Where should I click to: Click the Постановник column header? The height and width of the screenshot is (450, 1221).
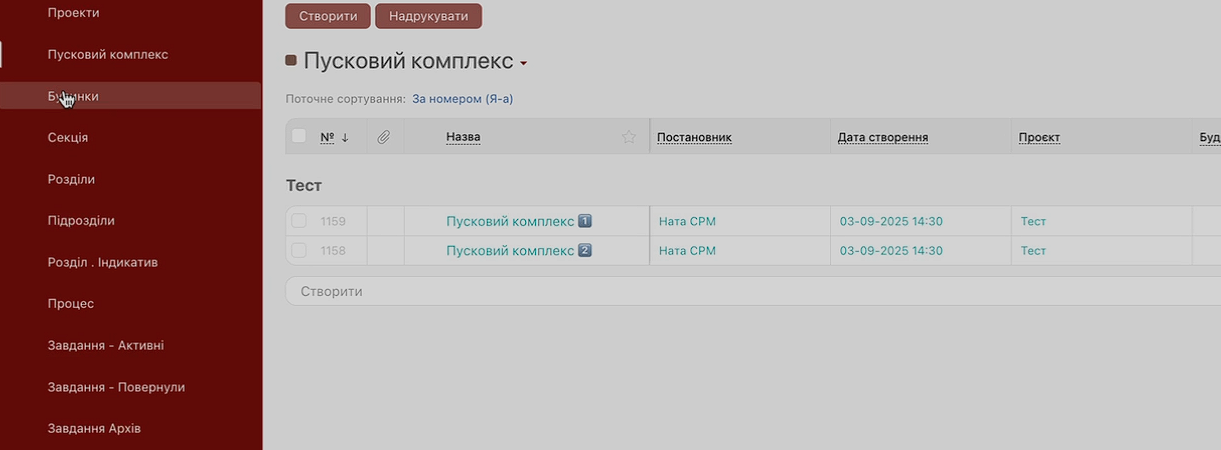click(x=694, y=137)
